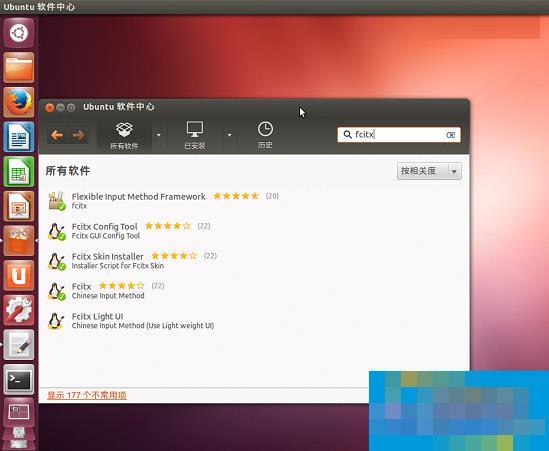549x451 pixels.
Task: Open the 历史 history view
Action: point(265,136)
